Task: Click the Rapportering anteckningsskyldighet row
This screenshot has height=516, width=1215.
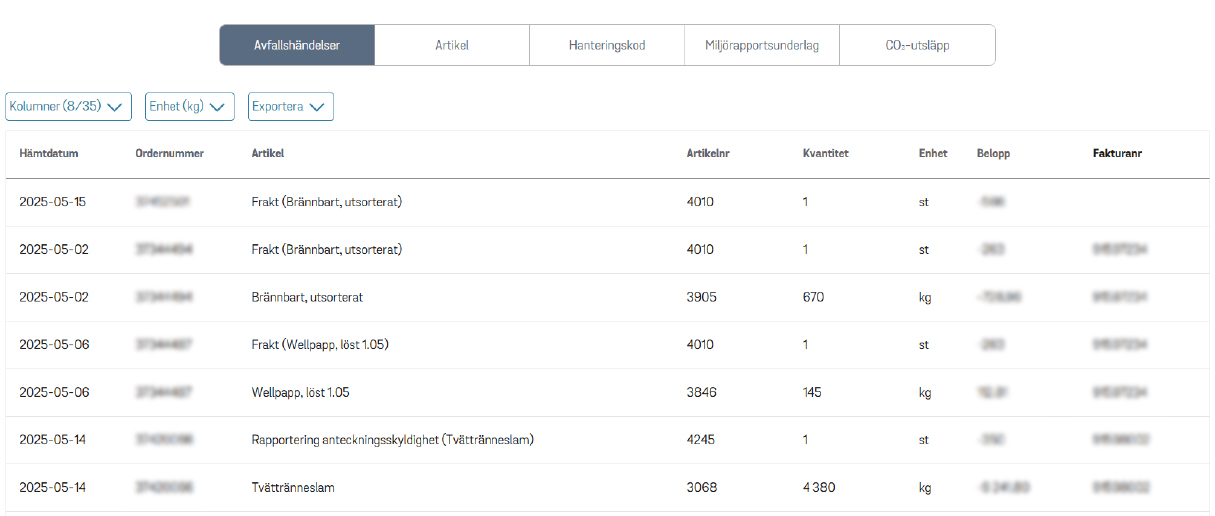Action: pos(392,440)
